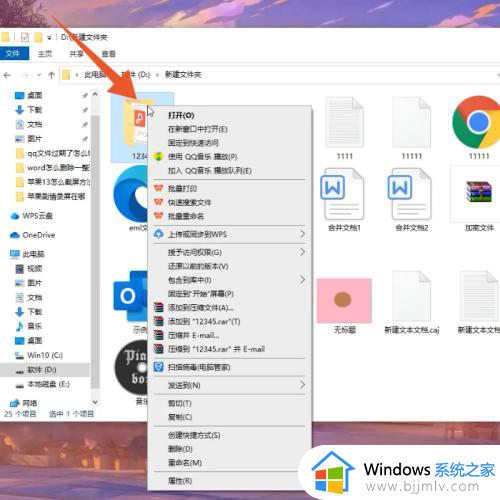Click navigation pane scrollbar down arrow
The height and width of the screenshot is (500, 500).
95,402
